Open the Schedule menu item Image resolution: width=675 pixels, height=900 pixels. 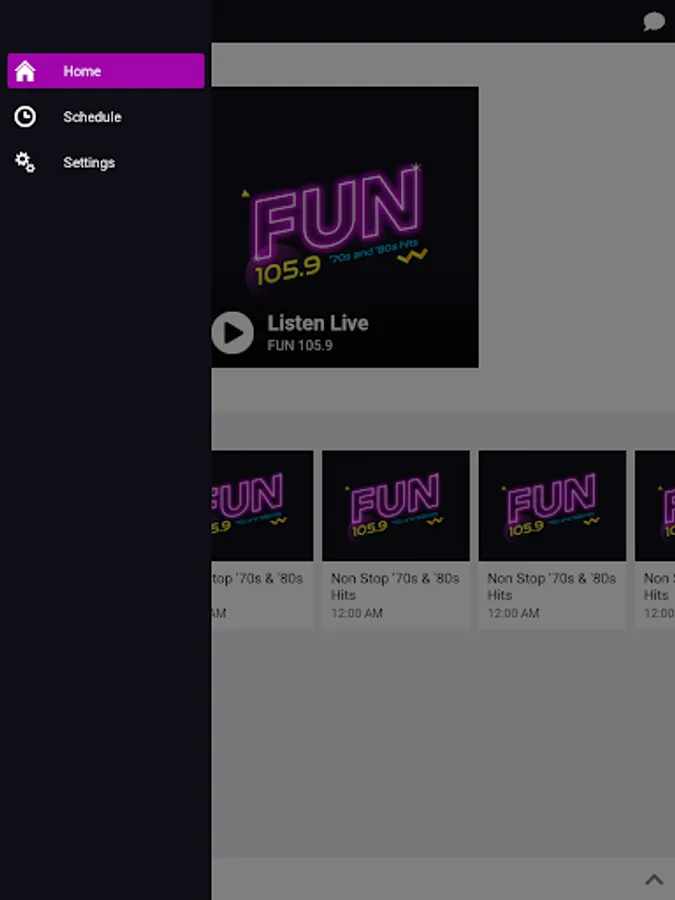click(x=106, y=117)
